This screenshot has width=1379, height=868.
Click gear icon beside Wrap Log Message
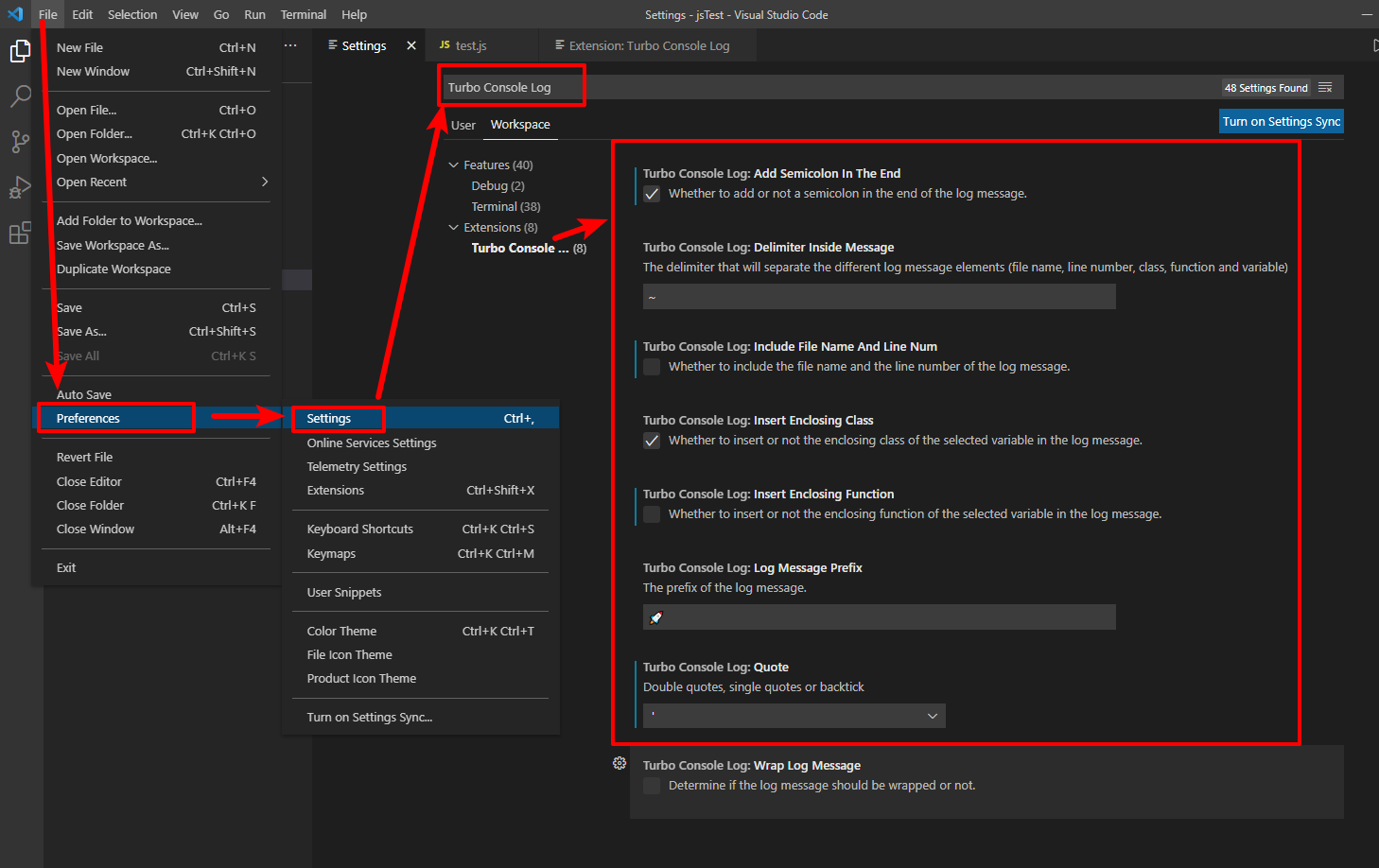pyautogui.click(x=620, y=763)
